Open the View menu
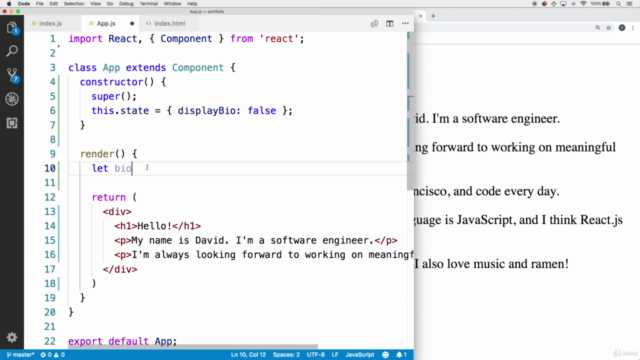This screenshot has width=640, height=360. (x=96, y=4)
